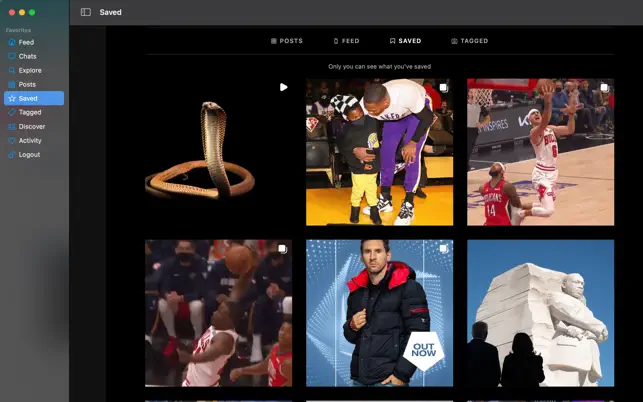643x402 pixels.
Task: Click the Favorites sidebar header
Action: coord(18,30)
